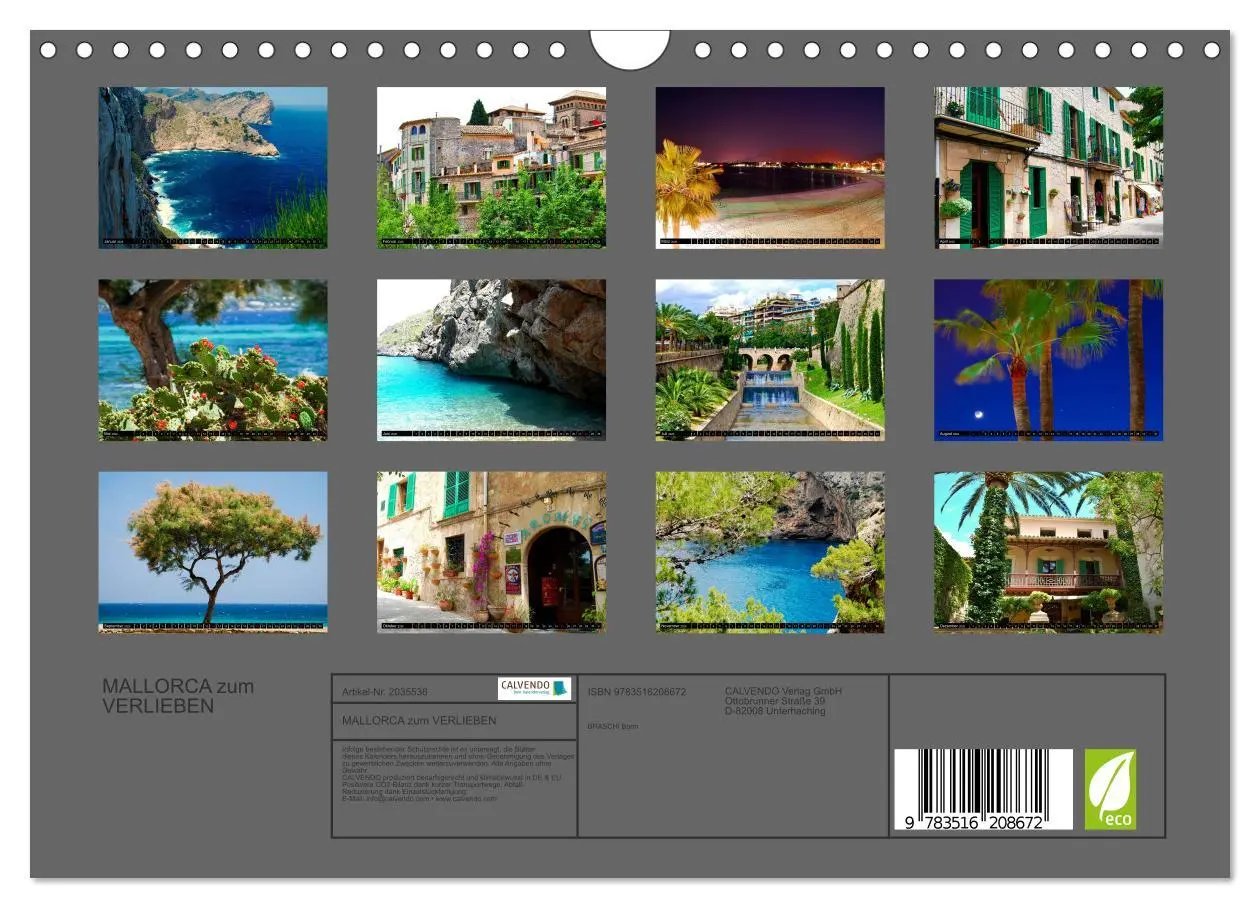Select the December villa with balcony thumbnail
The image size is (1260, 908).
(1049, 552)
